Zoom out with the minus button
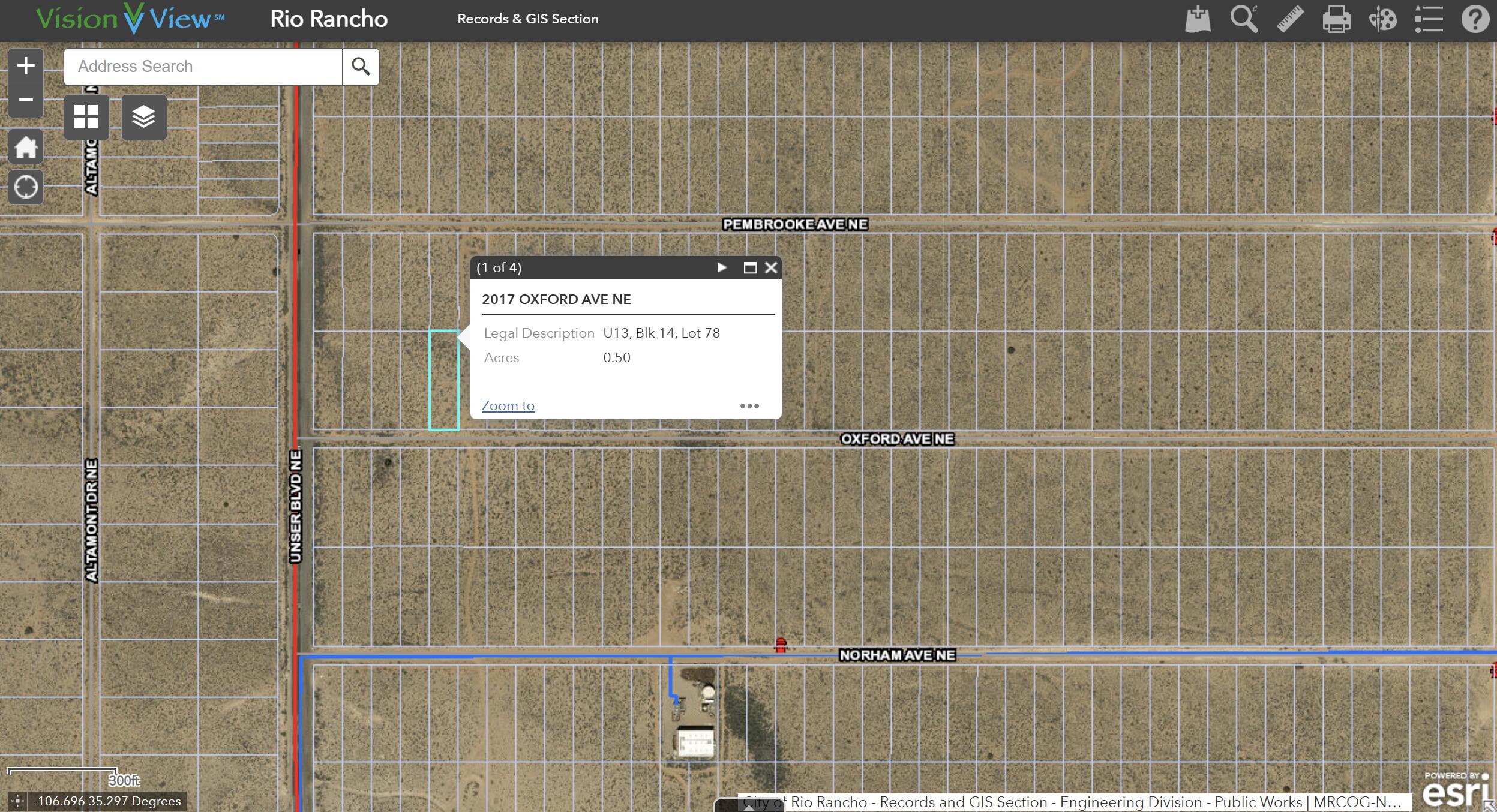This screenshot has width=1497, height=812. tap(26, 100)
